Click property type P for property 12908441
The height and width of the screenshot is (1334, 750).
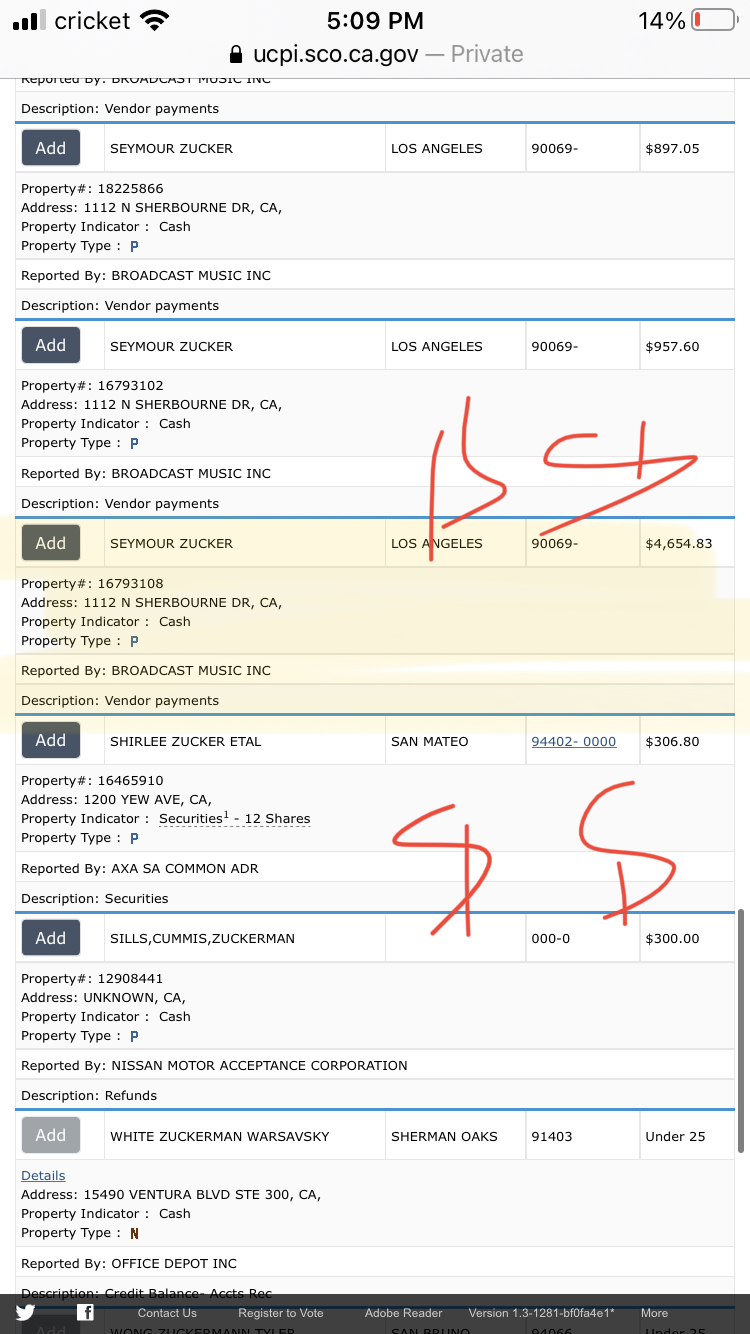click(134, 1036)
